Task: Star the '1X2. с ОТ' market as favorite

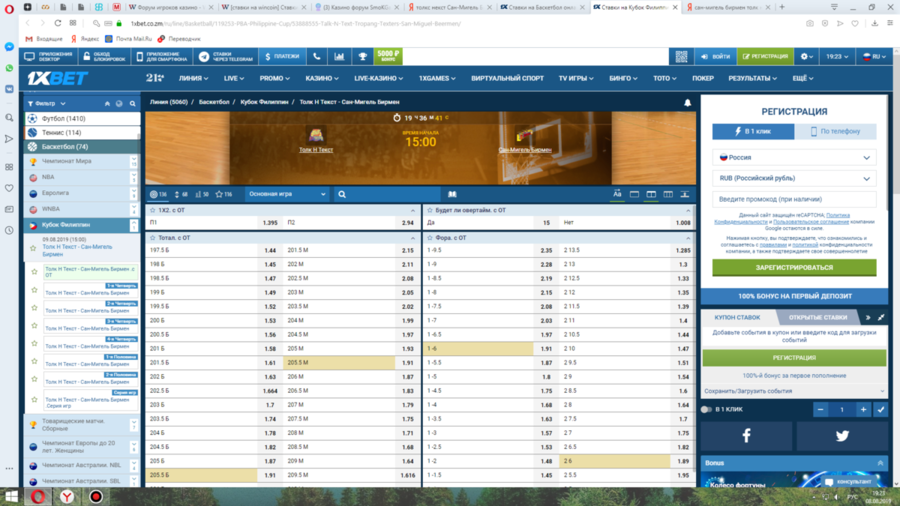Action: coord(152,210)
